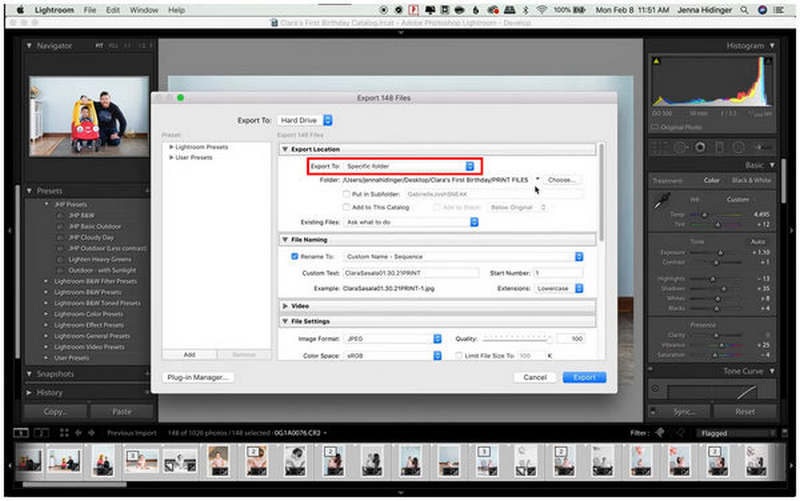Screen dimensions: 800x501
Task: Toggle Add to This Catalog checkbox
Action: [346, 207]
